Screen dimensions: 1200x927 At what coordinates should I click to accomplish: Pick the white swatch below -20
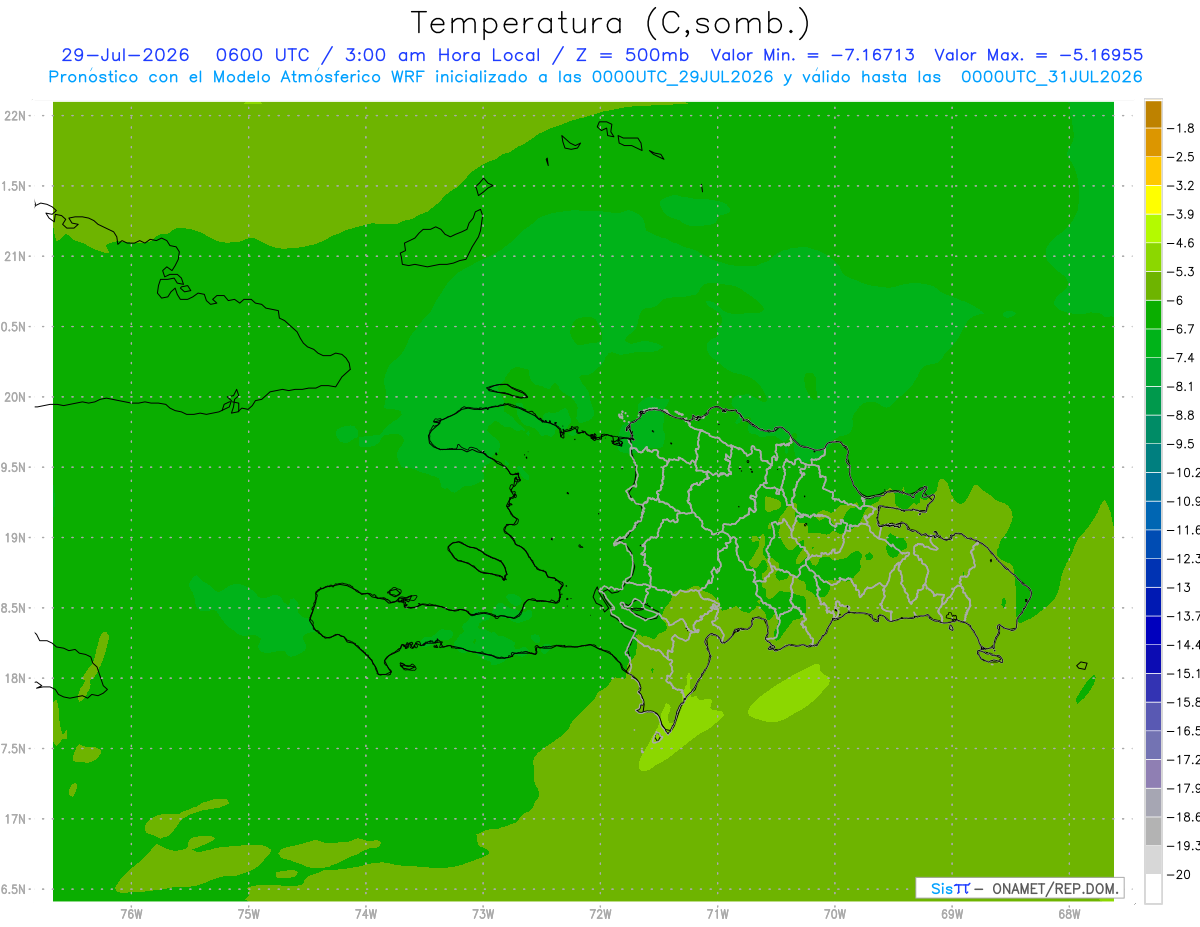[x=1153, y=889]
